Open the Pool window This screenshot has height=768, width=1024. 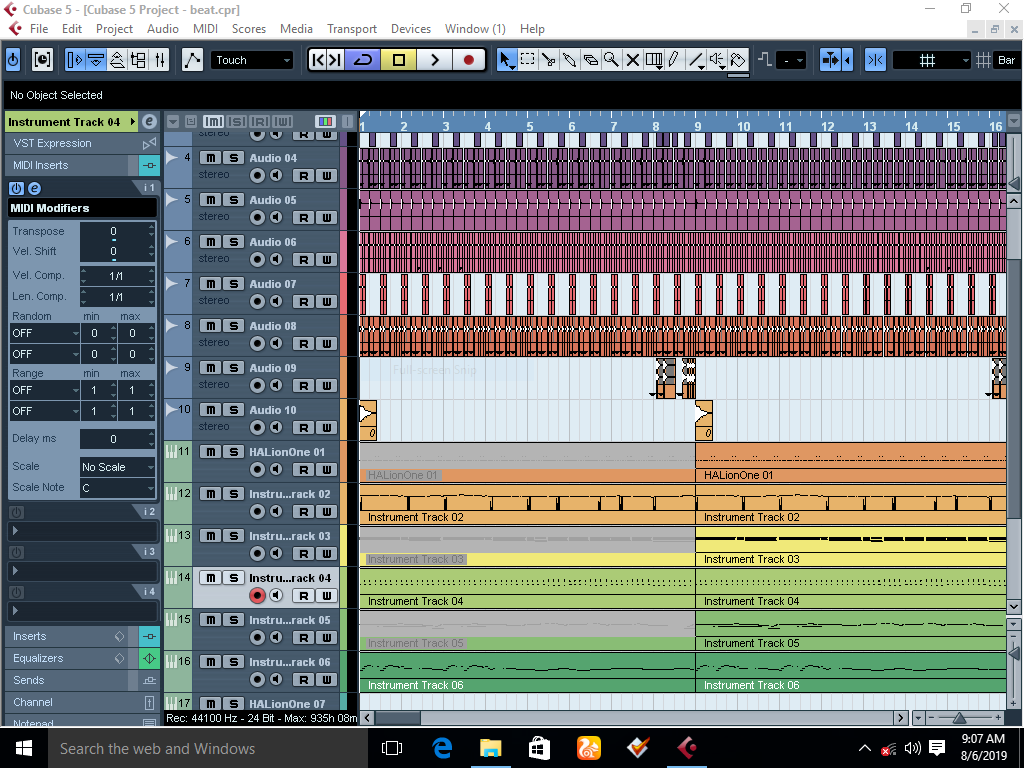138,60
